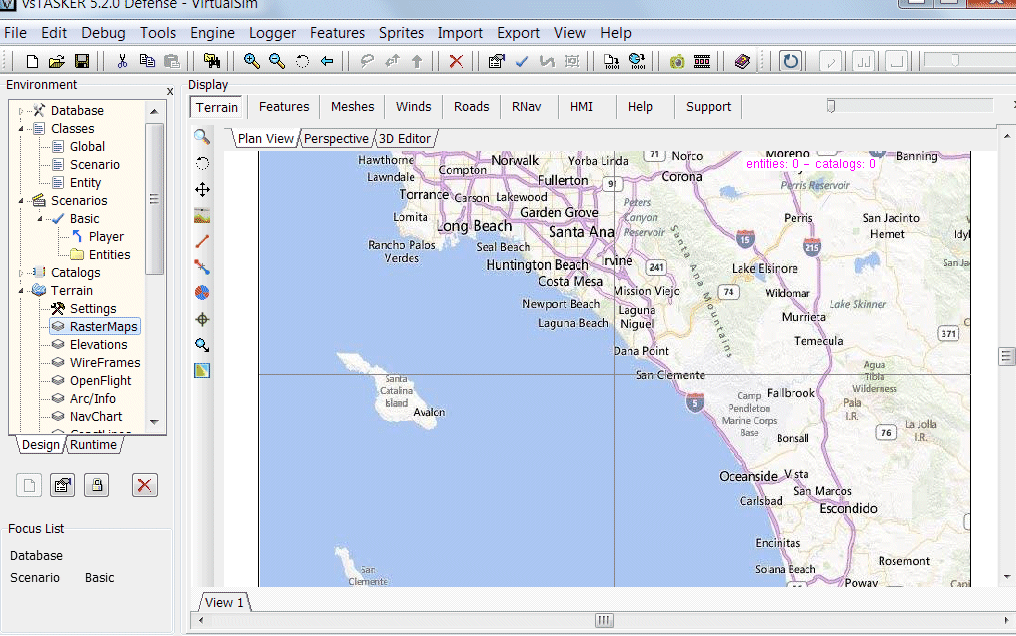Click the red X delete button below tree

[145, 486]
